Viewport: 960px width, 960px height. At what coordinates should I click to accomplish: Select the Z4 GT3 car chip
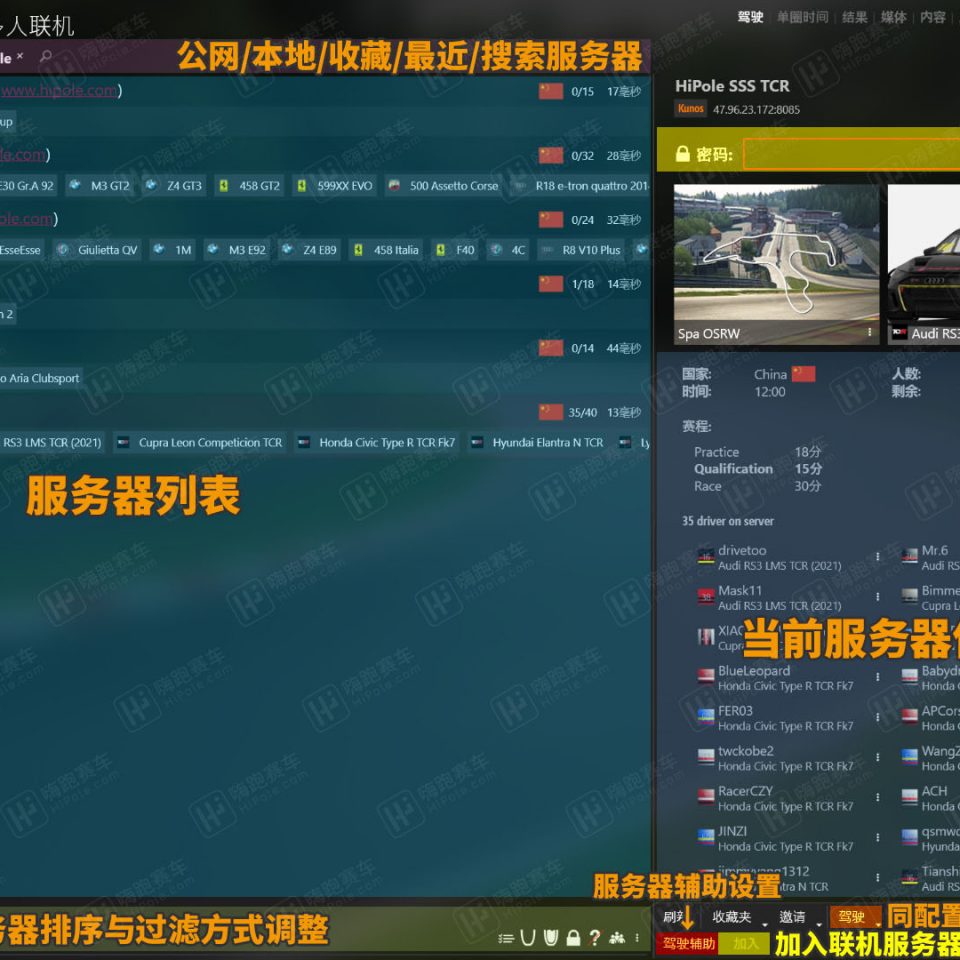click(175, 185)
